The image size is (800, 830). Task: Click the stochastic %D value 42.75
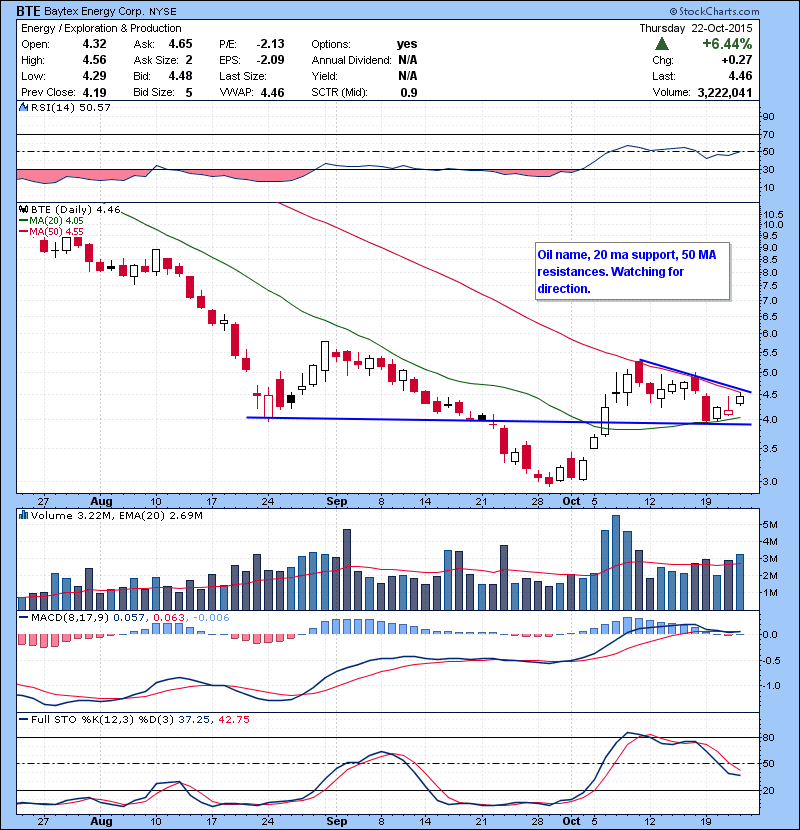click(x=233, y=719)
